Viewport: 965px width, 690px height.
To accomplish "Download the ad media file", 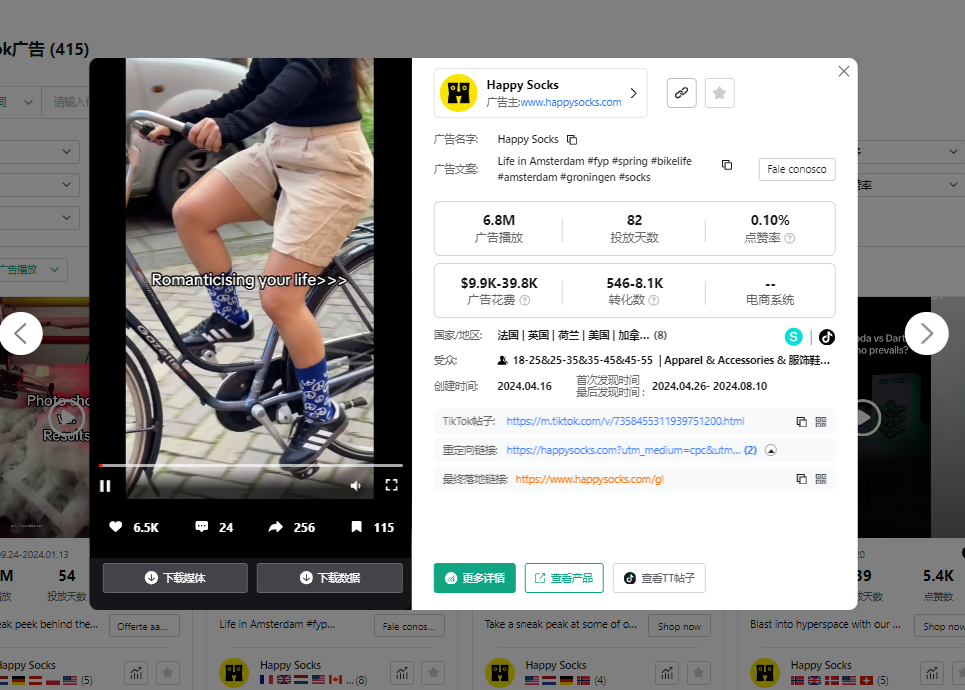I will tap(175, 578).
